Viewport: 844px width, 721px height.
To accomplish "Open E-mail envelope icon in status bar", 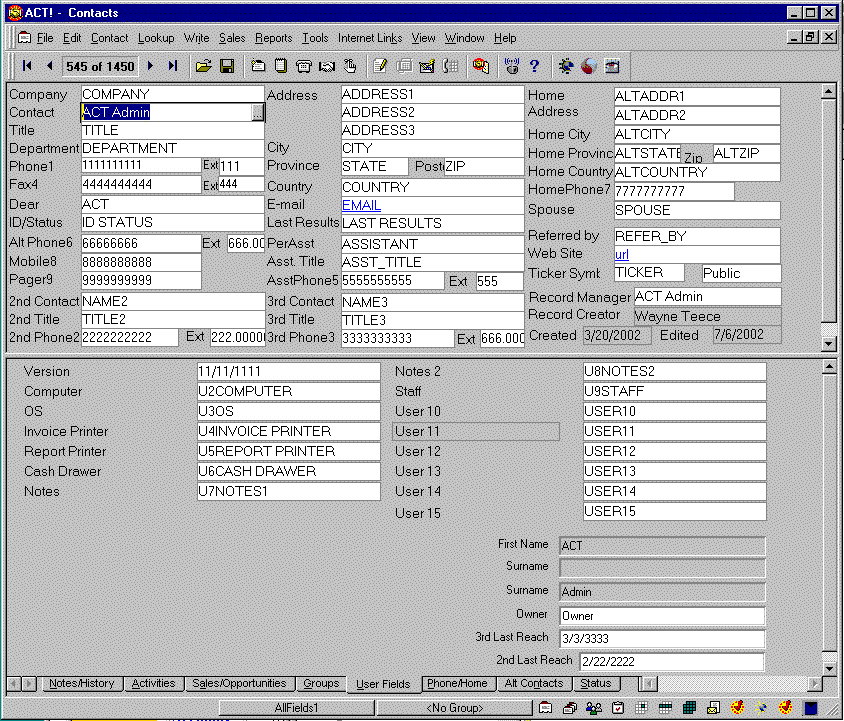I will point(713,708).
